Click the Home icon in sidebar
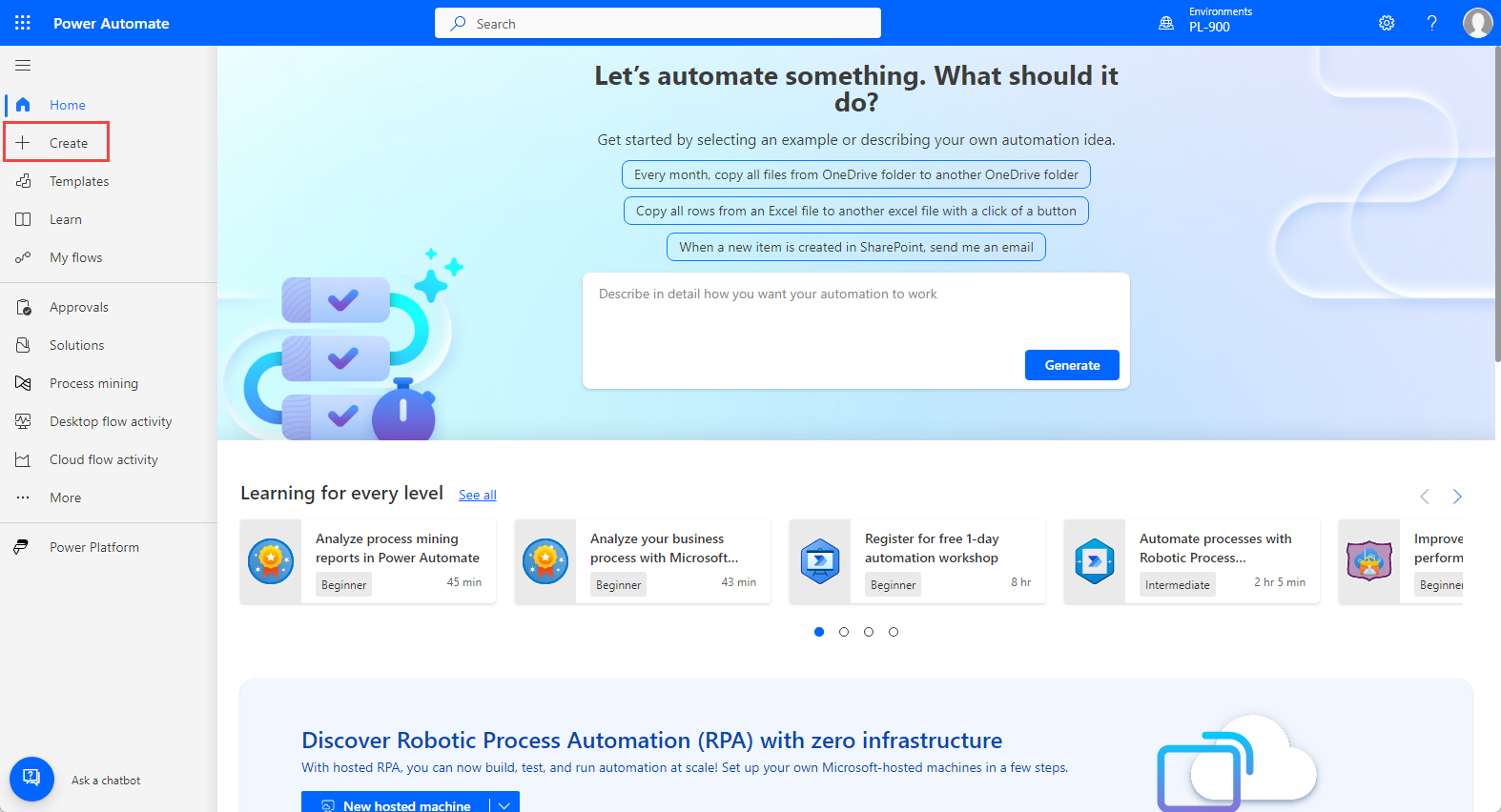Viewport: 1501px width, 812px height. pos(23,105)
